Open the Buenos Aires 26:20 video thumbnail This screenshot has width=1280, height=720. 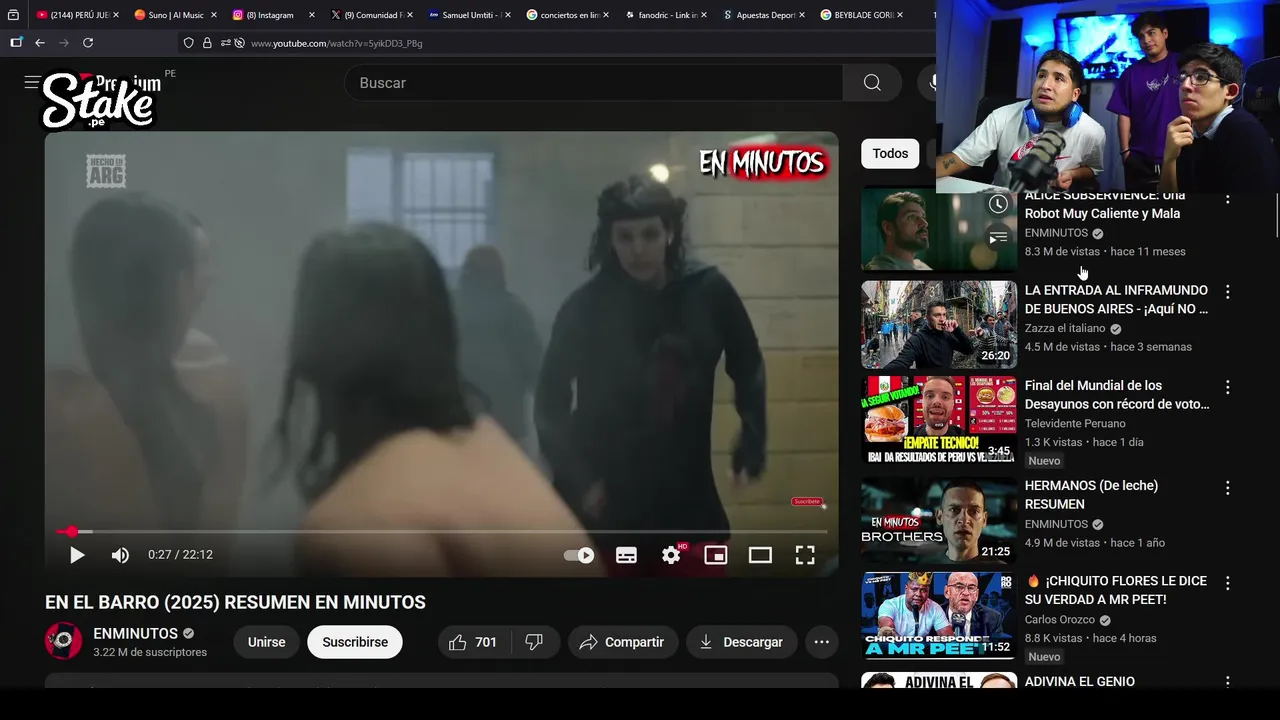(x=939, y=325)
